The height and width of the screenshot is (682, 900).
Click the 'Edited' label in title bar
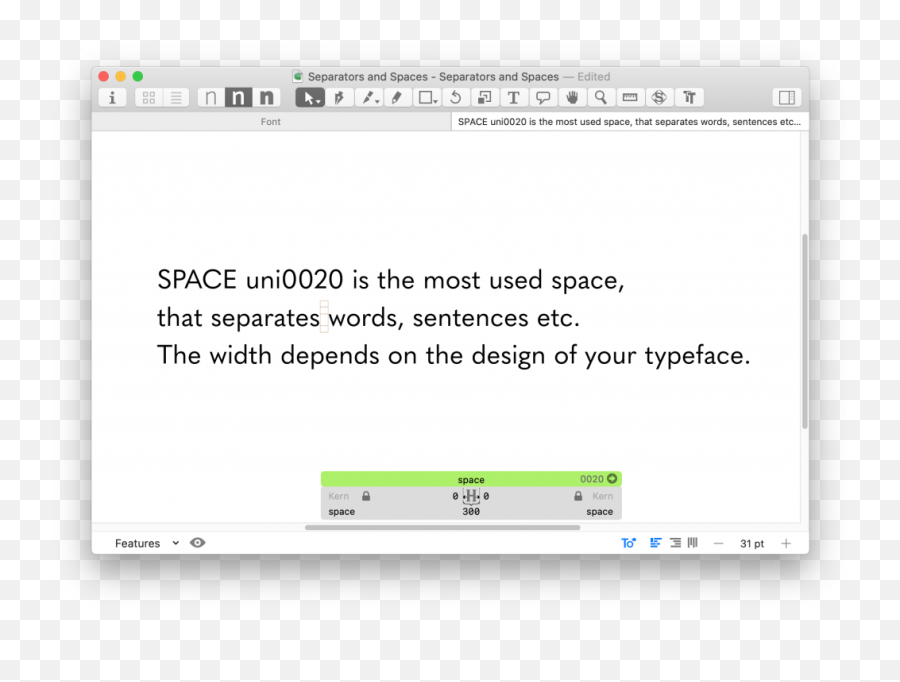point(593,77)
